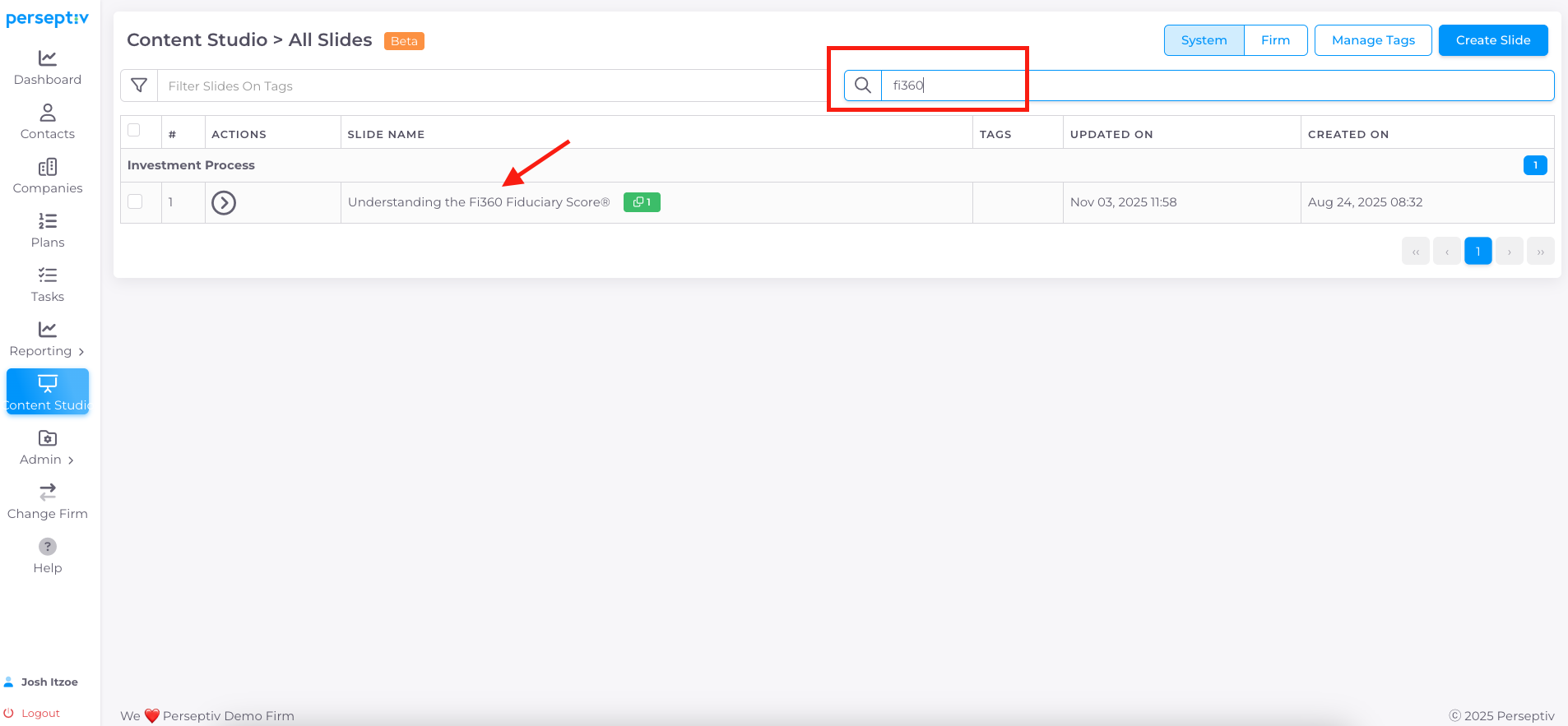Viewport: 1568px width, 726px height.
Task: Click the circled arrow action for row 1
Action: point(224,202)
